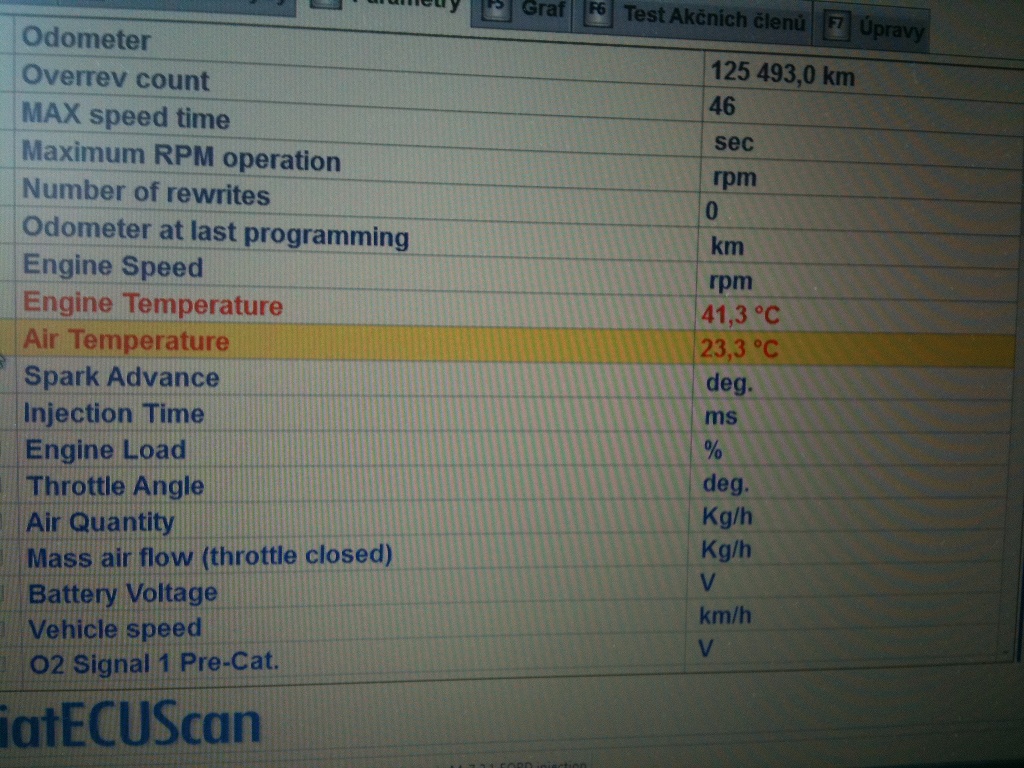Switch to the Graf tab
This screenshot has height=768, width=1024.
(x=543, y=10)
